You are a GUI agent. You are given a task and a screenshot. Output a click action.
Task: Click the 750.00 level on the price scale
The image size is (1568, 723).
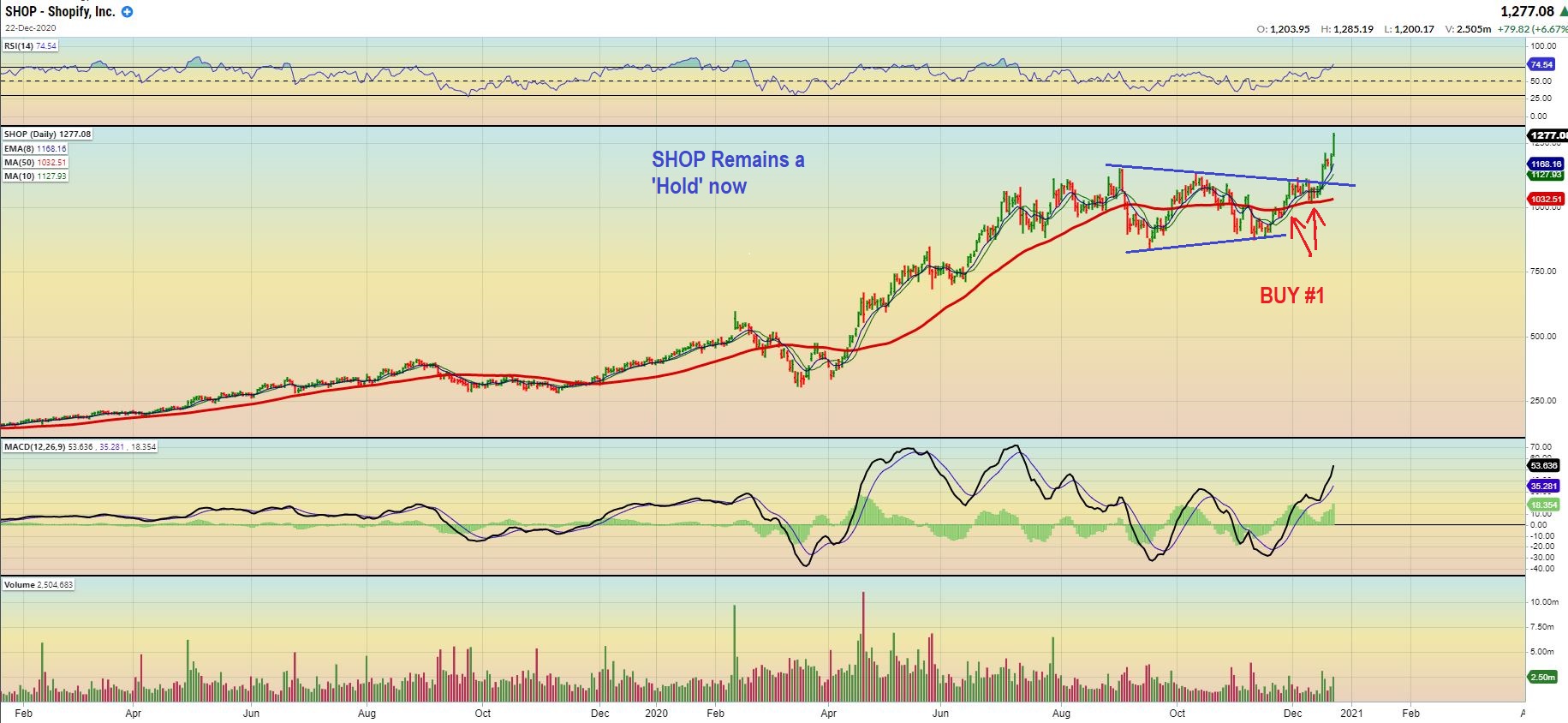1543,272
